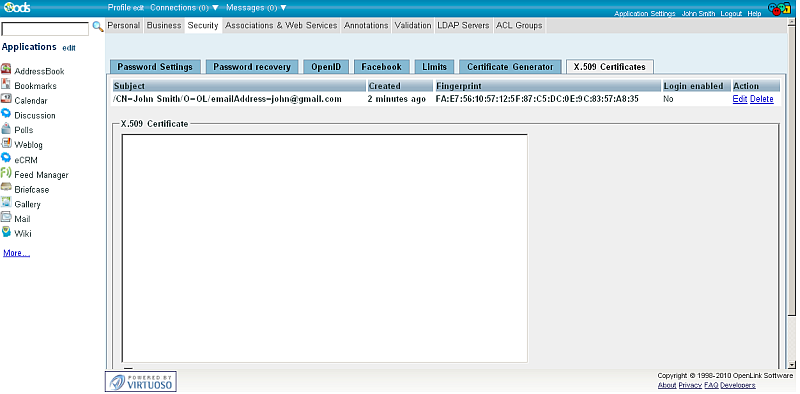
Task: Delete the John Smith certificate
Action: click(762, 99)
